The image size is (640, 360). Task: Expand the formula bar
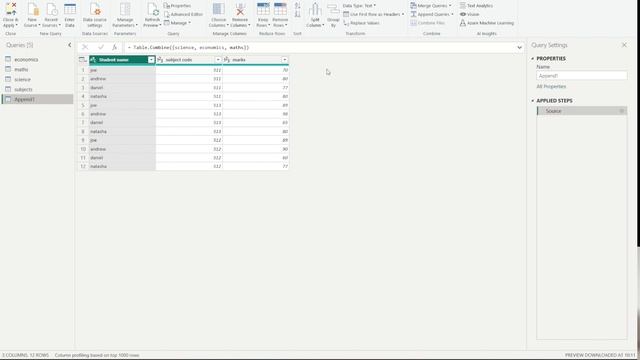[520, 47]
